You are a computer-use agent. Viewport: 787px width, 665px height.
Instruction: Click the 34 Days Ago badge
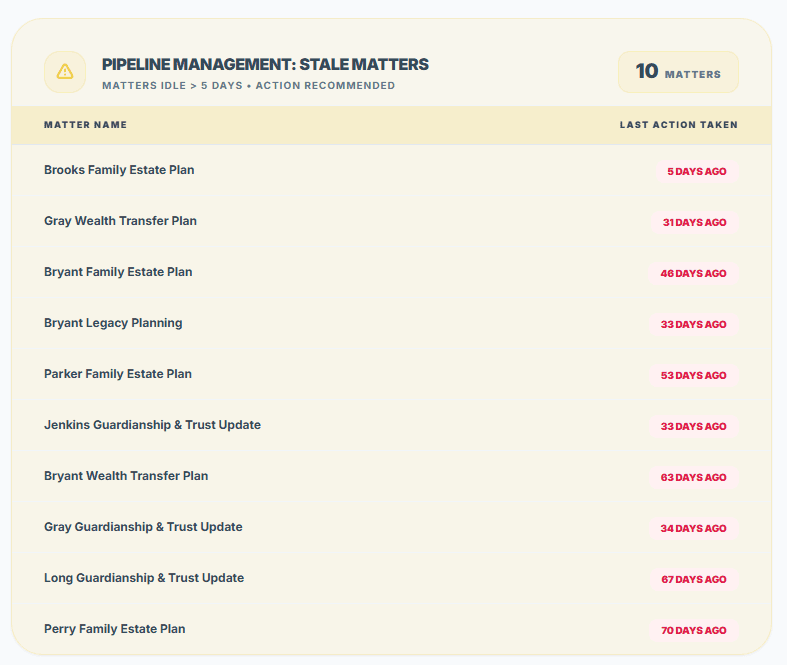[693, 528]
